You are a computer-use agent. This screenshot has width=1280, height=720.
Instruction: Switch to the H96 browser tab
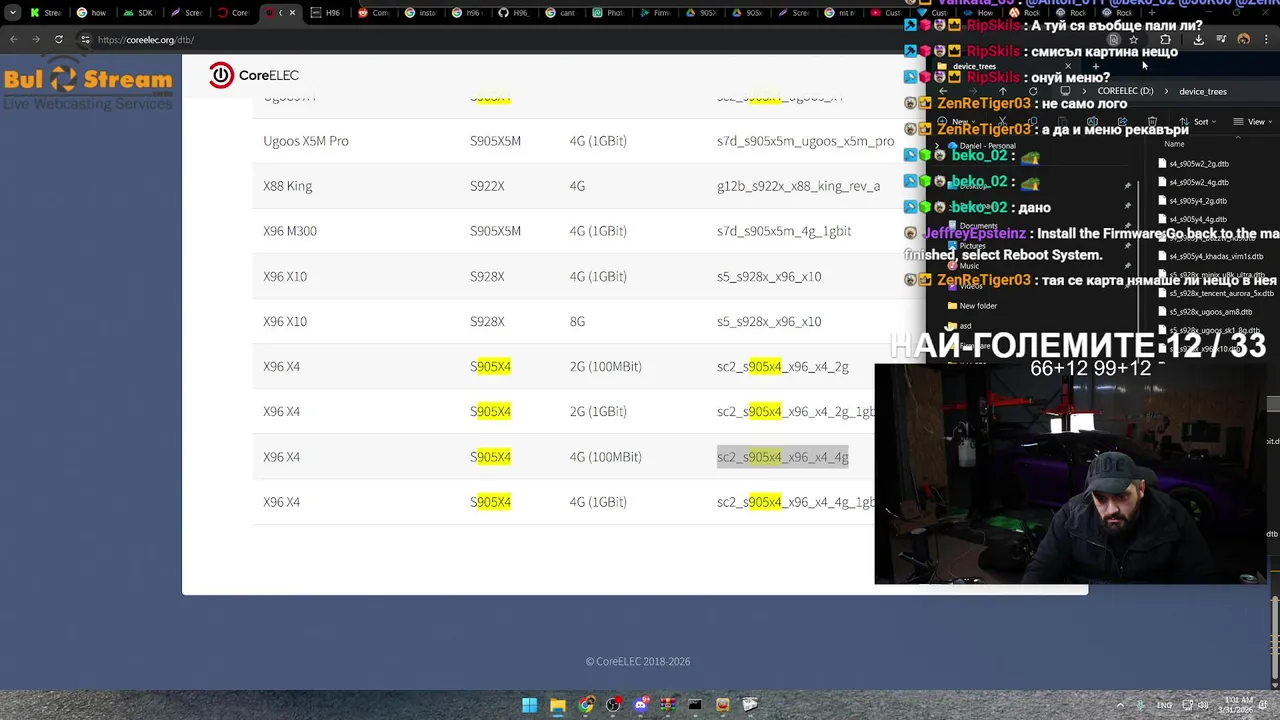pyautogui.click(x=325, y=13)
